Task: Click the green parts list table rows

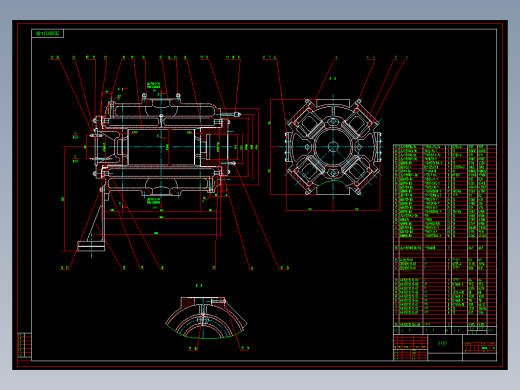Action: click(440, 191)
